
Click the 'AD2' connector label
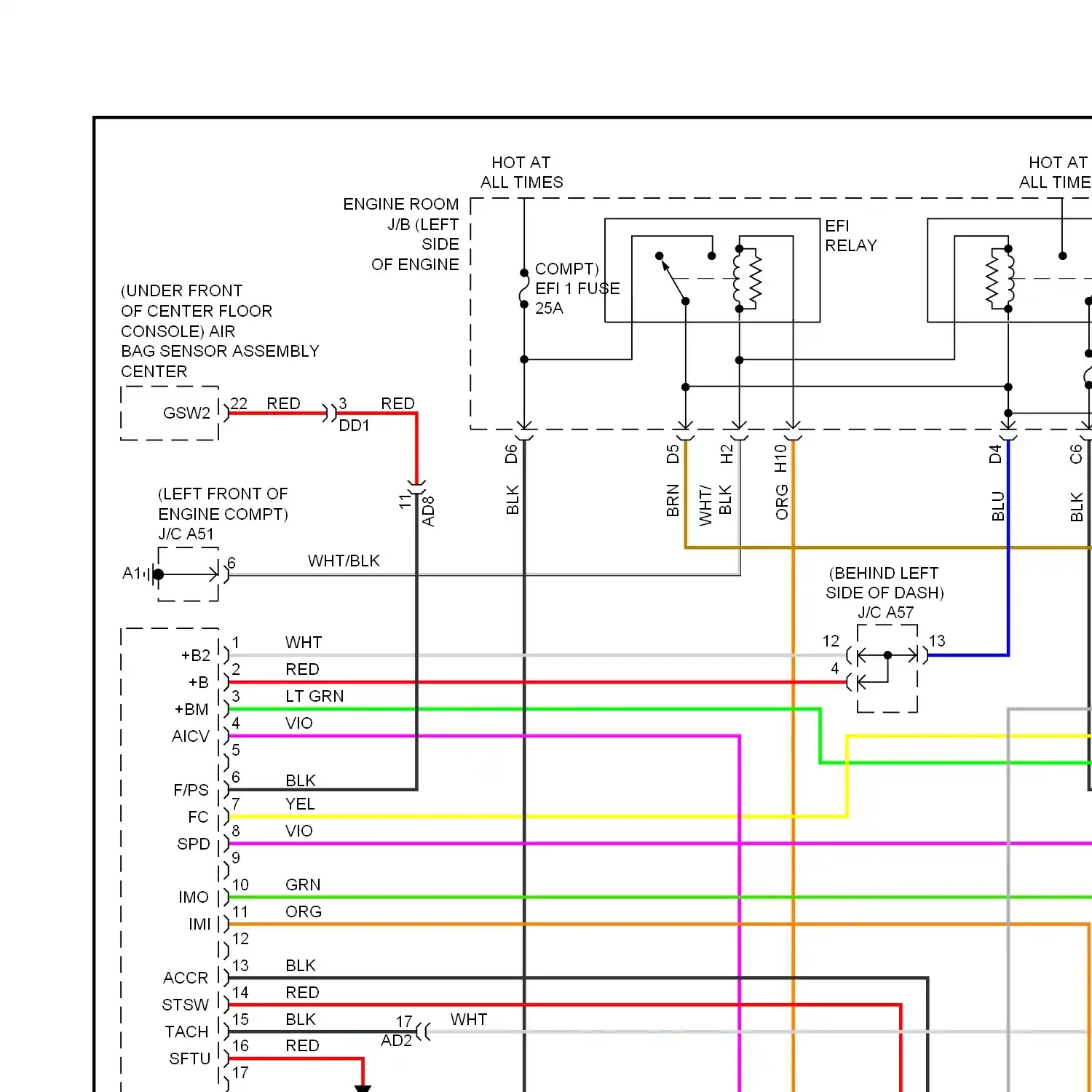[396, 1040]
